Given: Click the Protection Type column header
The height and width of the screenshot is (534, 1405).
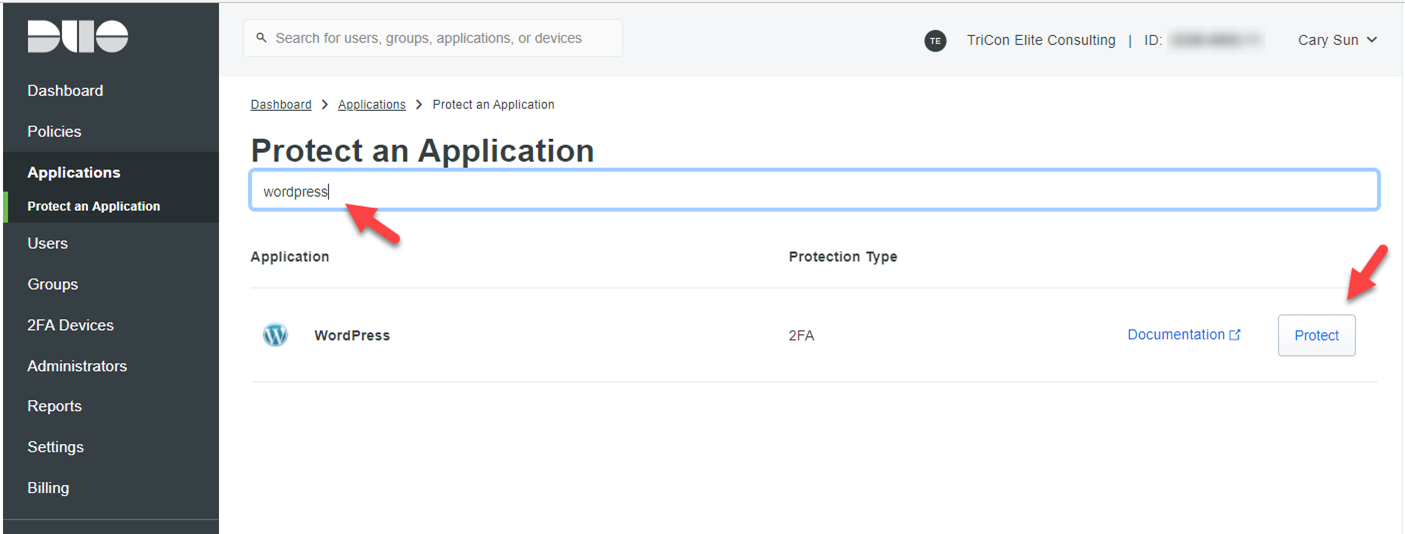Looking at the screenshot, I should (x=843, y=257).
